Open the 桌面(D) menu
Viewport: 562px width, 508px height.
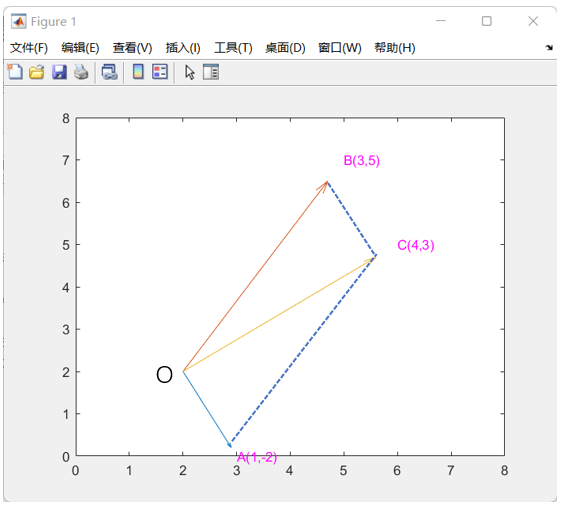pyautogui.click(x=285, y=48)
